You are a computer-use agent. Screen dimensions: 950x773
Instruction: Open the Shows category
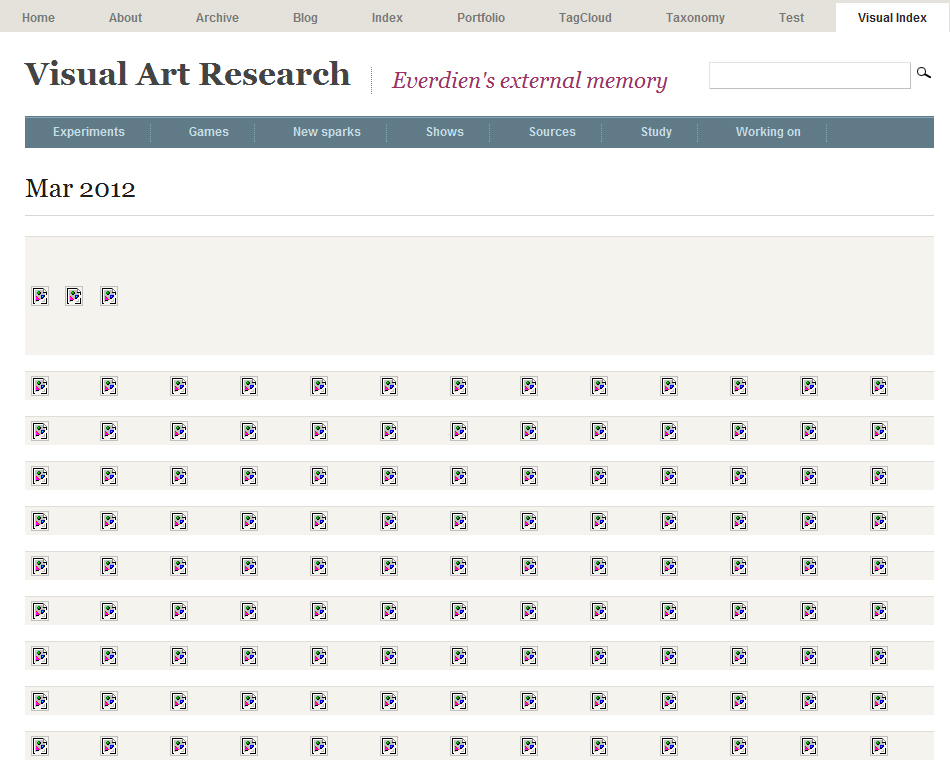[445, 131]
